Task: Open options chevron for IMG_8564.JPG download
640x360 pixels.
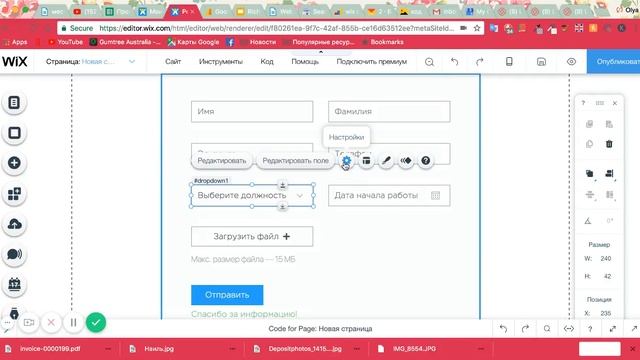Action: pos(481,349)
